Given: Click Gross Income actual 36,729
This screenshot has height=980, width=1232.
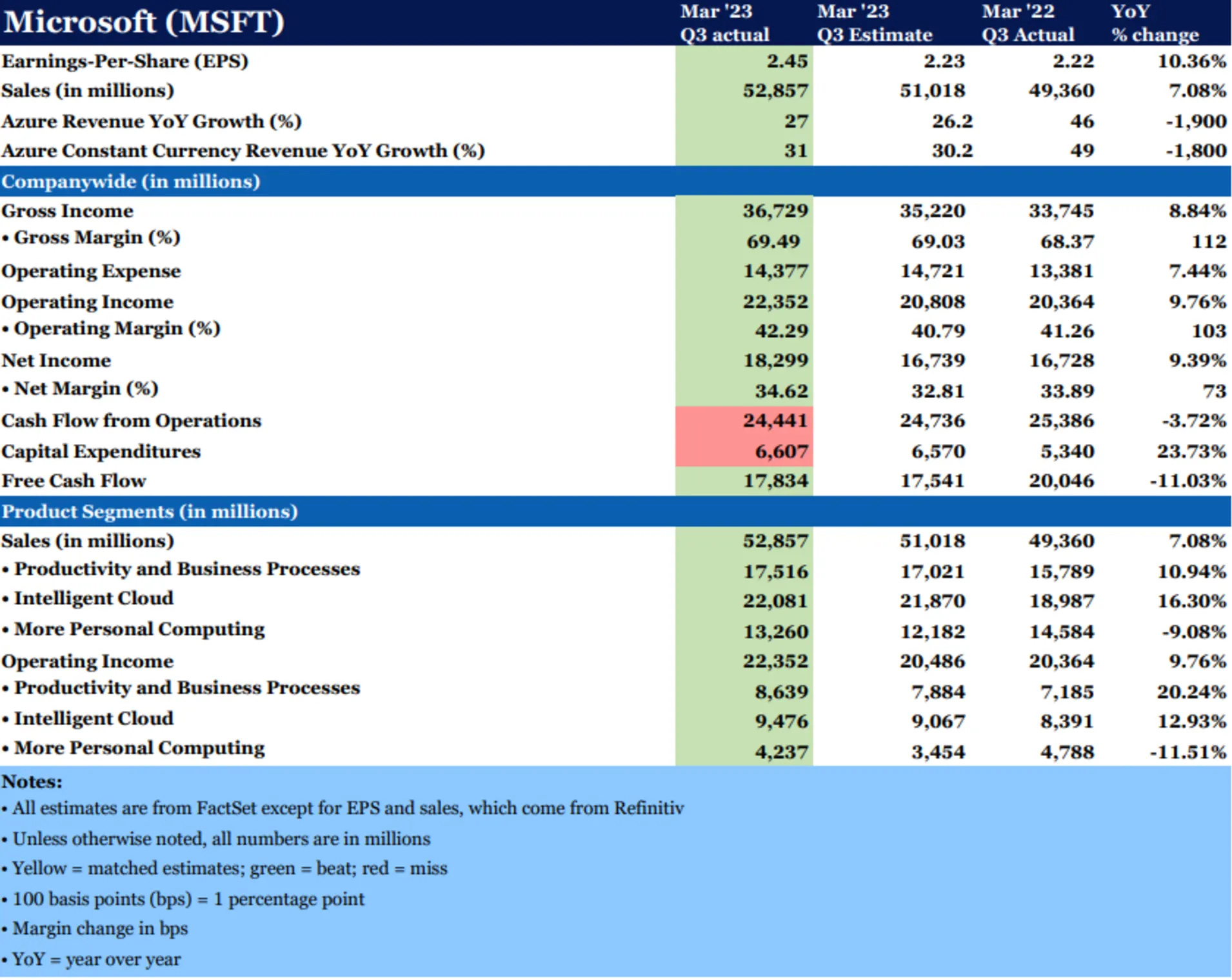Looking at the screenshot, I should pos(775,211).
